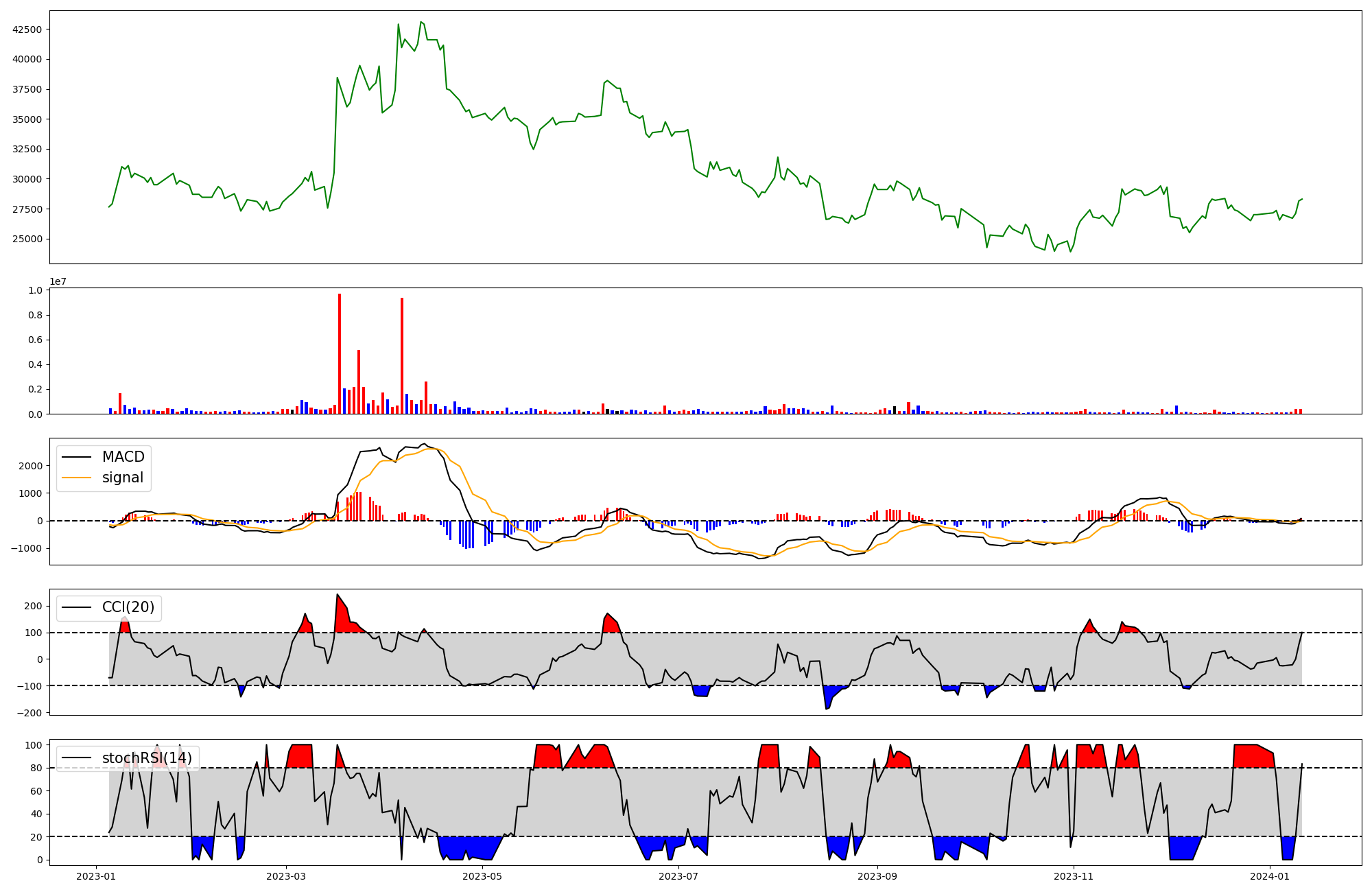1372x892 pixels.
Task: Select the 0.0 volume axis label
Action: [x=35, y=414]
